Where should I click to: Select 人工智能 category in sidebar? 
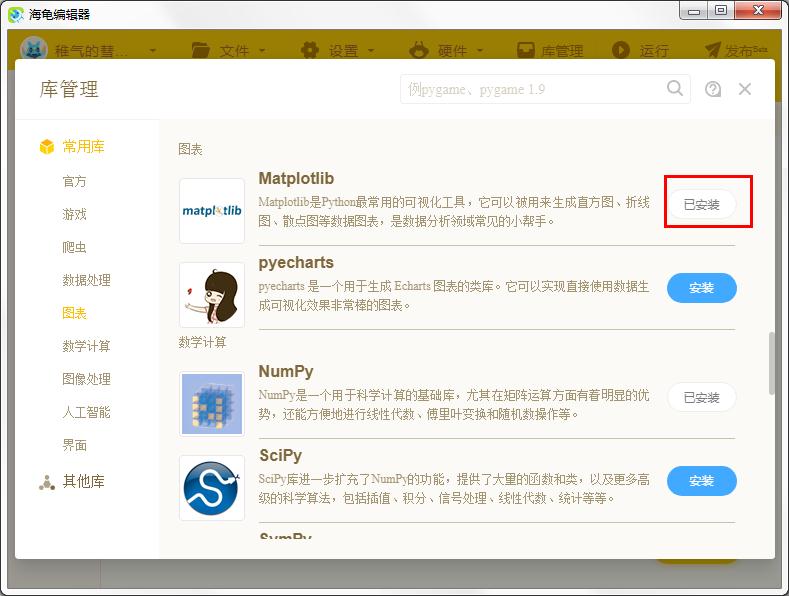87,412
